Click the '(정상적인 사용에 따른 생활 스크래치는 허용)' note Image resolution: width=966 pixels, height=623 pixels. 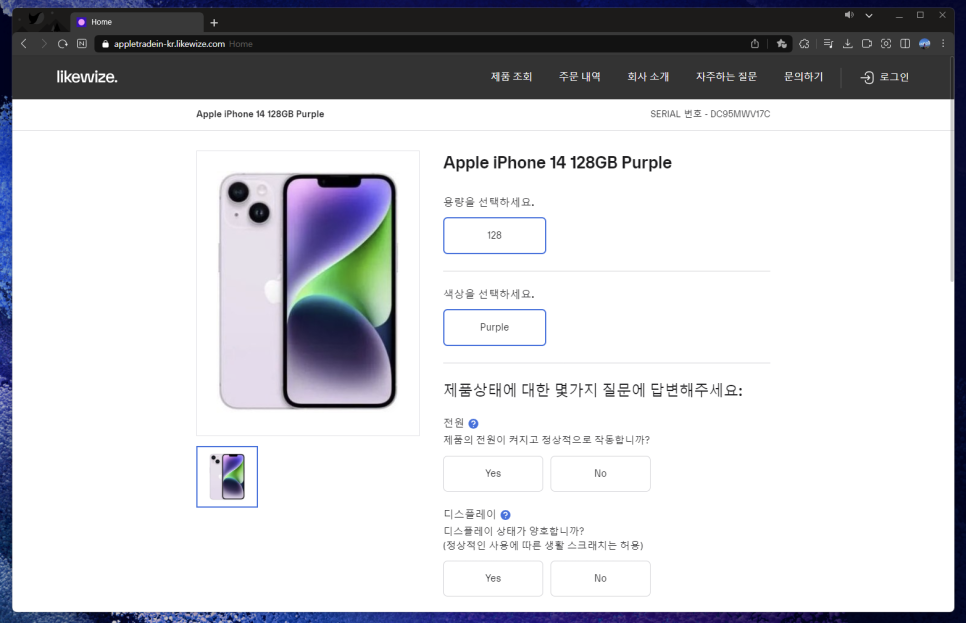[543, 545]
